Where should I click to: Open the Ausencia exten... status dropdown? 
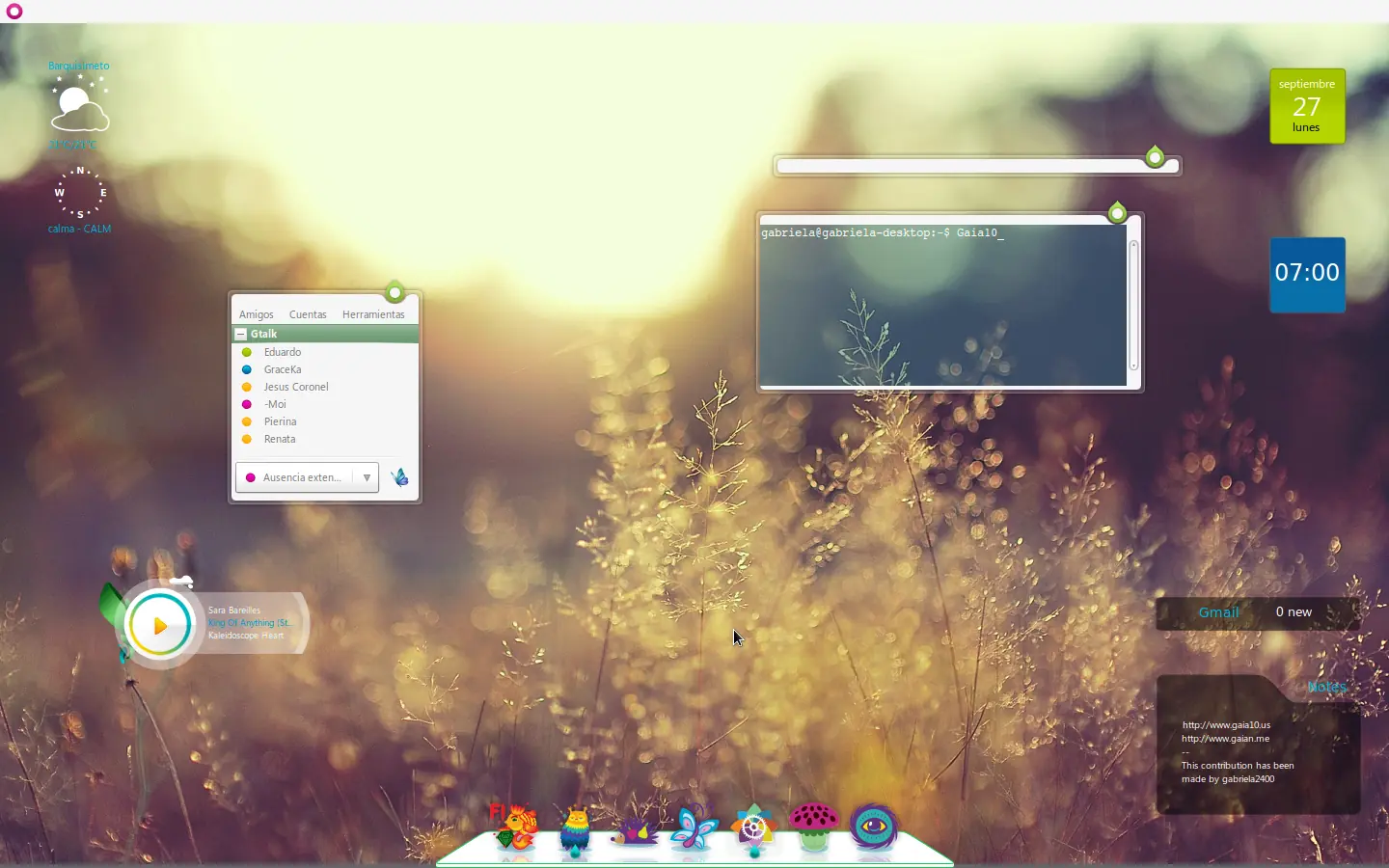[x=307, y=477]
